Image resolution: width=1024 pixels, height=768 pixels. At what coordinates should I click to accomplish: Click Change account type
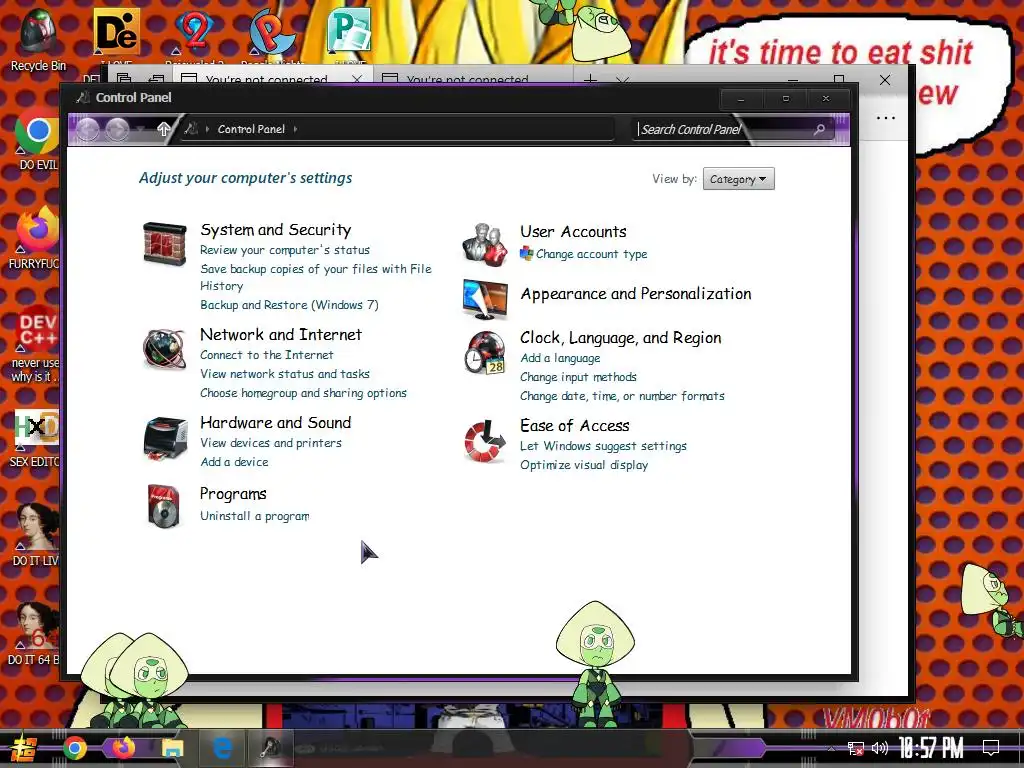(592, 254)
